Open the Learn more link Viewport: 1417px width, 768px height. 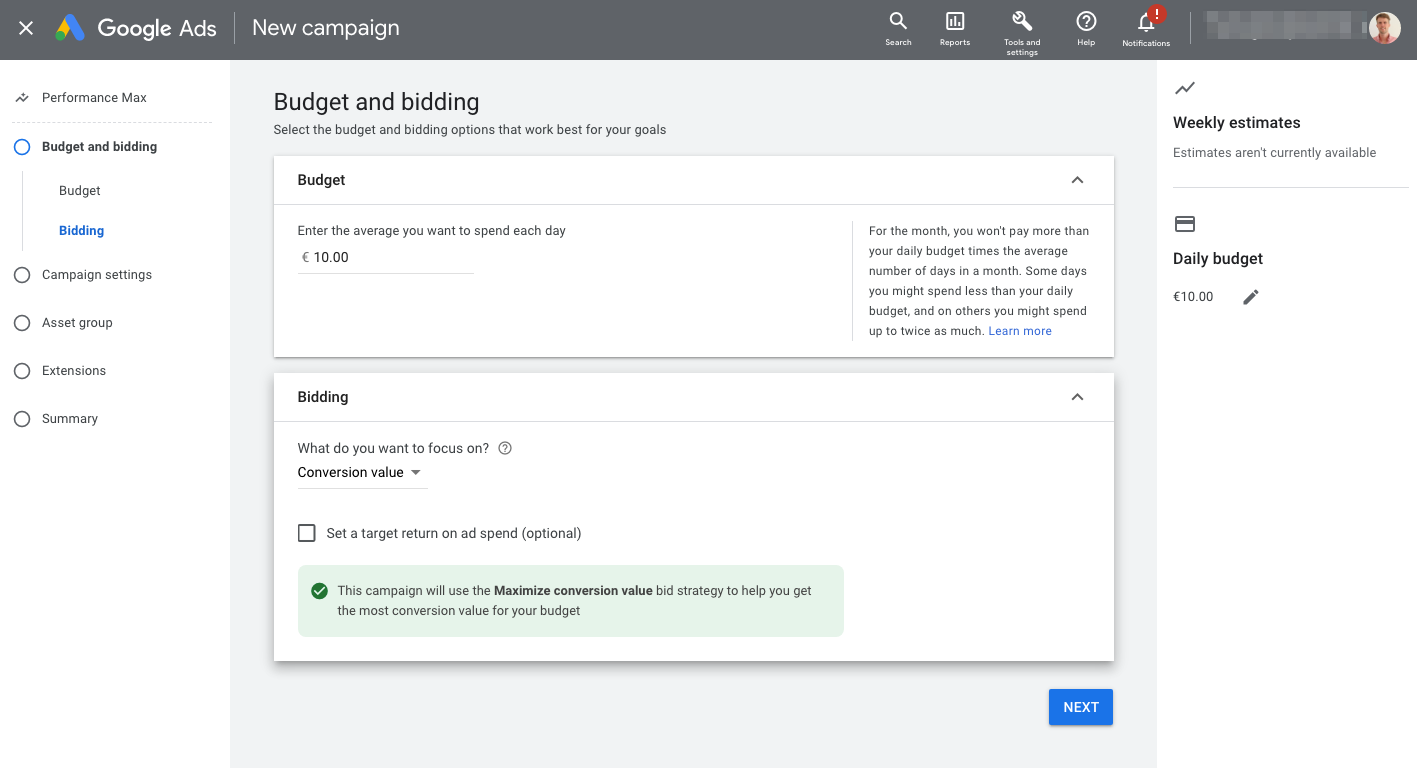coord(1019,331)
